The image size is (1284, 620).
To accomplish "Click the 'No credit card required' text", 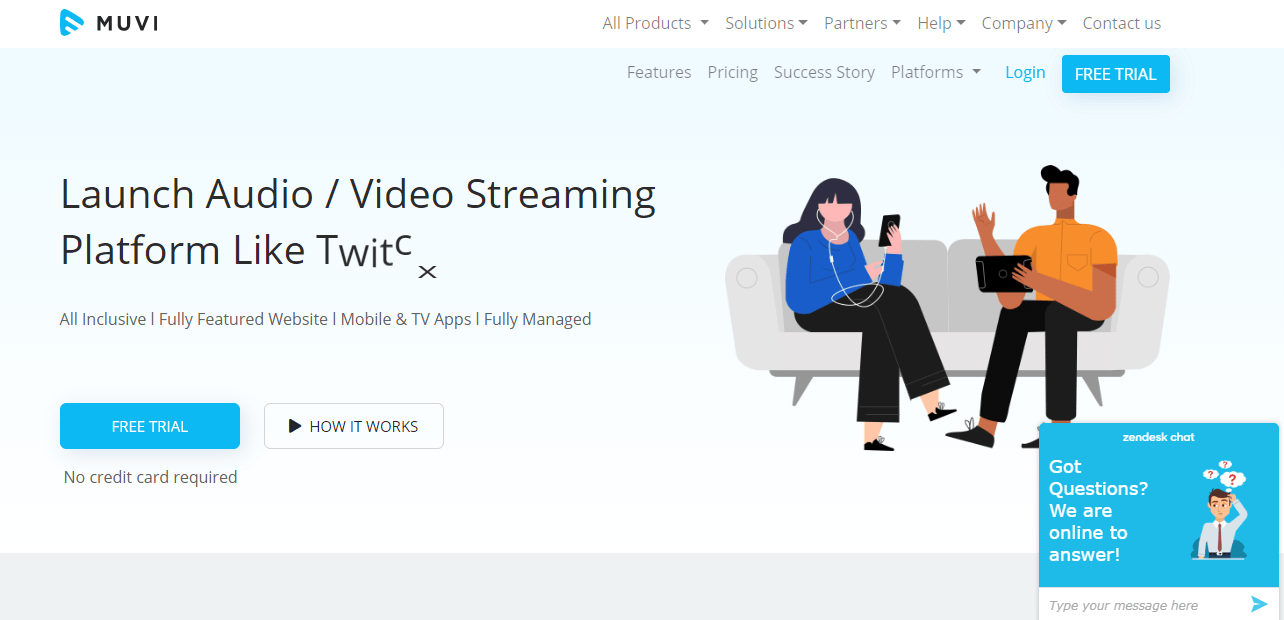I will (150, 477).
